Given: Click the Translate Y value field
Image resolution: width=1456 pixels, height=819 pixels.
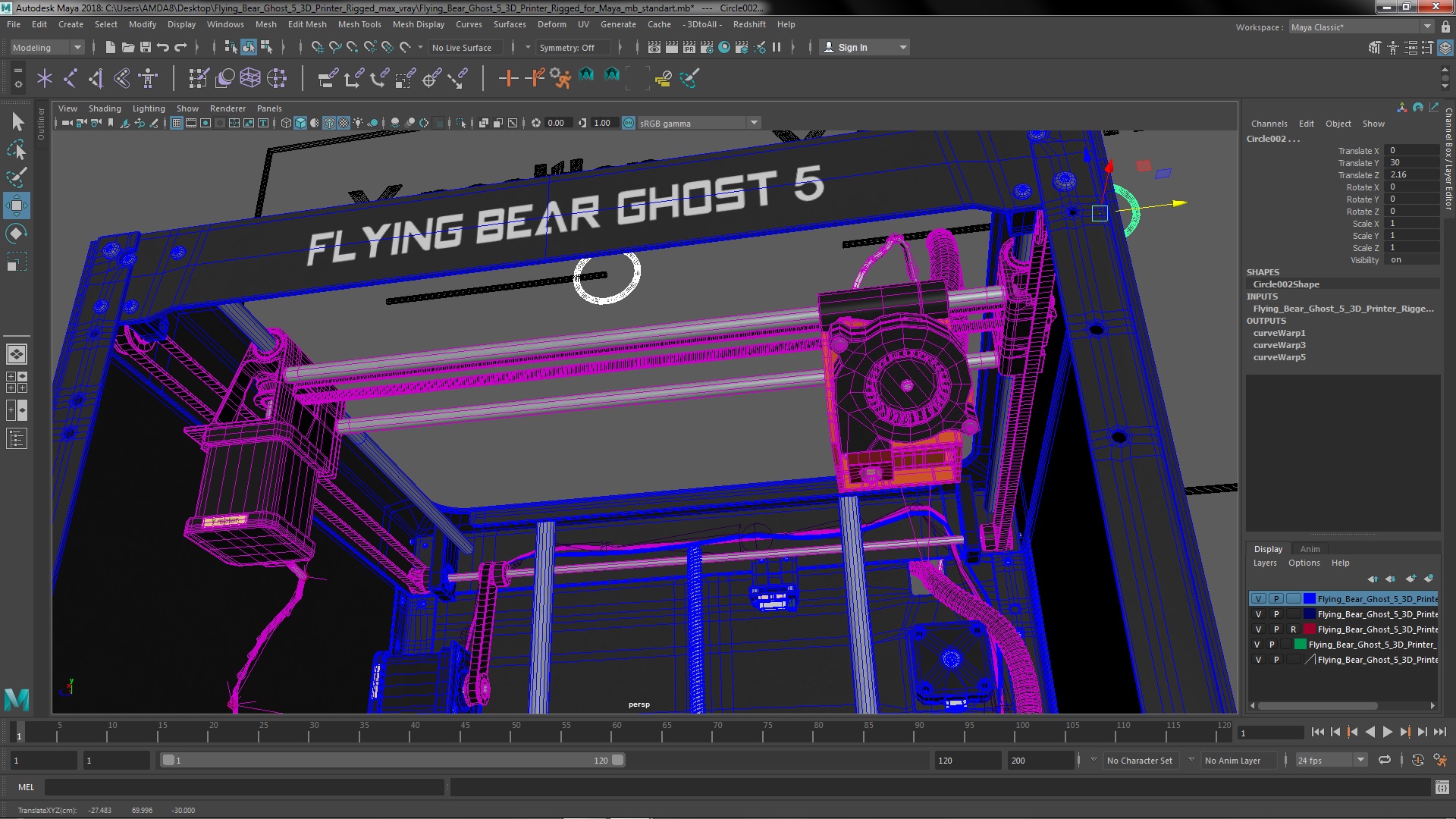Looking at the screenshot, I should coord(1411,162).
